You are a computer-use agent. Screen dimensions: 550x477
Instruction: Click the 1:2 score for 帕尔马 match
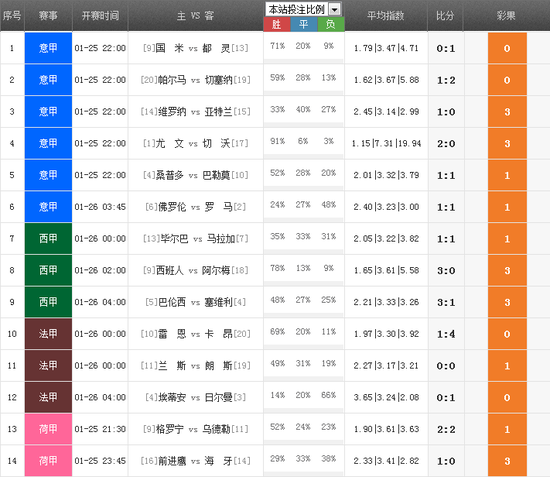coord(446,80)
